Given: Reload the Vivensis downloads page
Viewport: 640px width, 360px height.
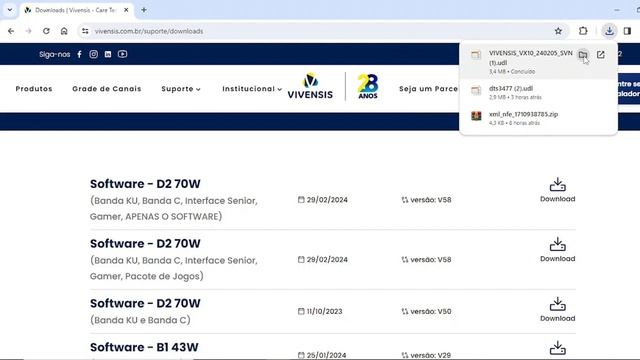Looking at the screenshot, I should coord(46,31).
